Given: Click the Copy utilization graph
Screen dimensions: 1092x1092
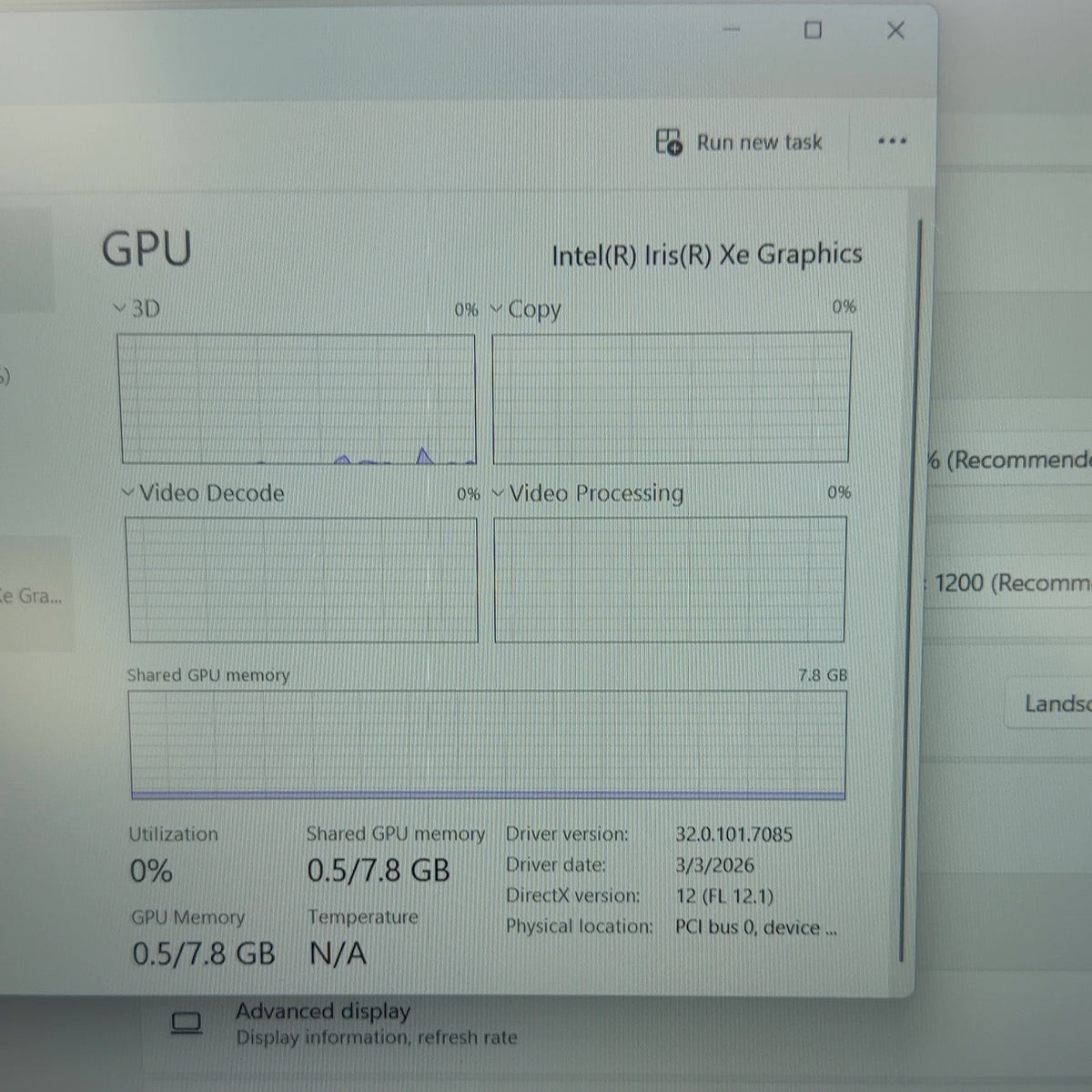Looking at the screenshot, I should pos(672,397).
